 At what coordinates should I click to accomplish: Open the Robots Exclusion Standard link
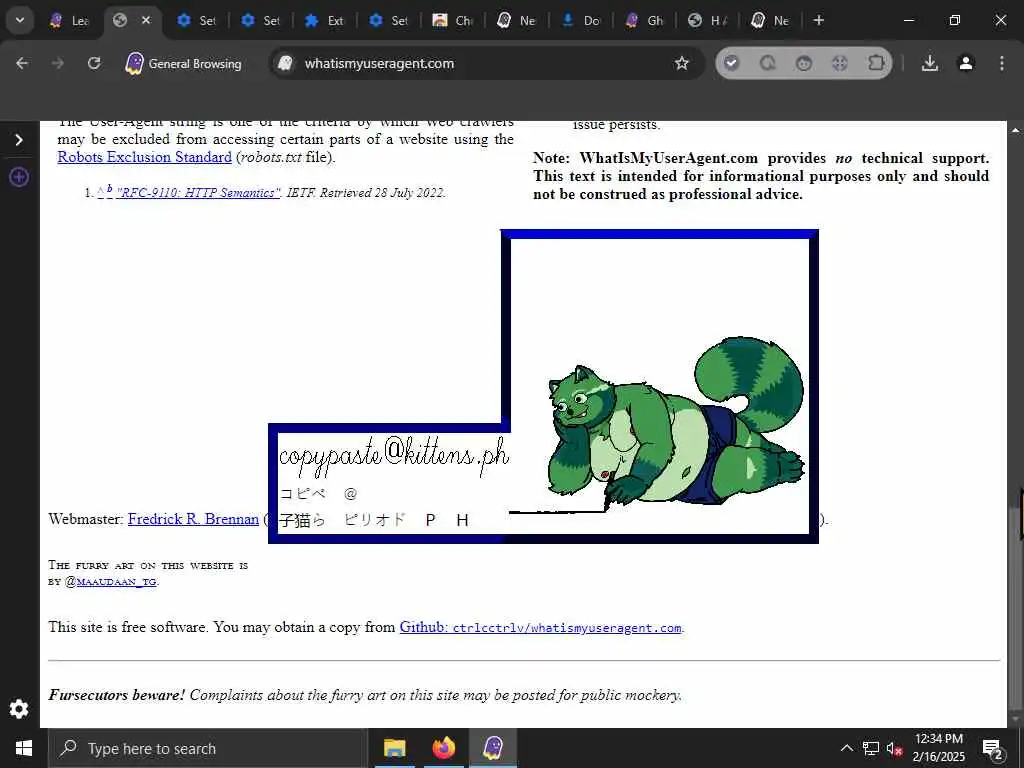(x=144, y=157)
